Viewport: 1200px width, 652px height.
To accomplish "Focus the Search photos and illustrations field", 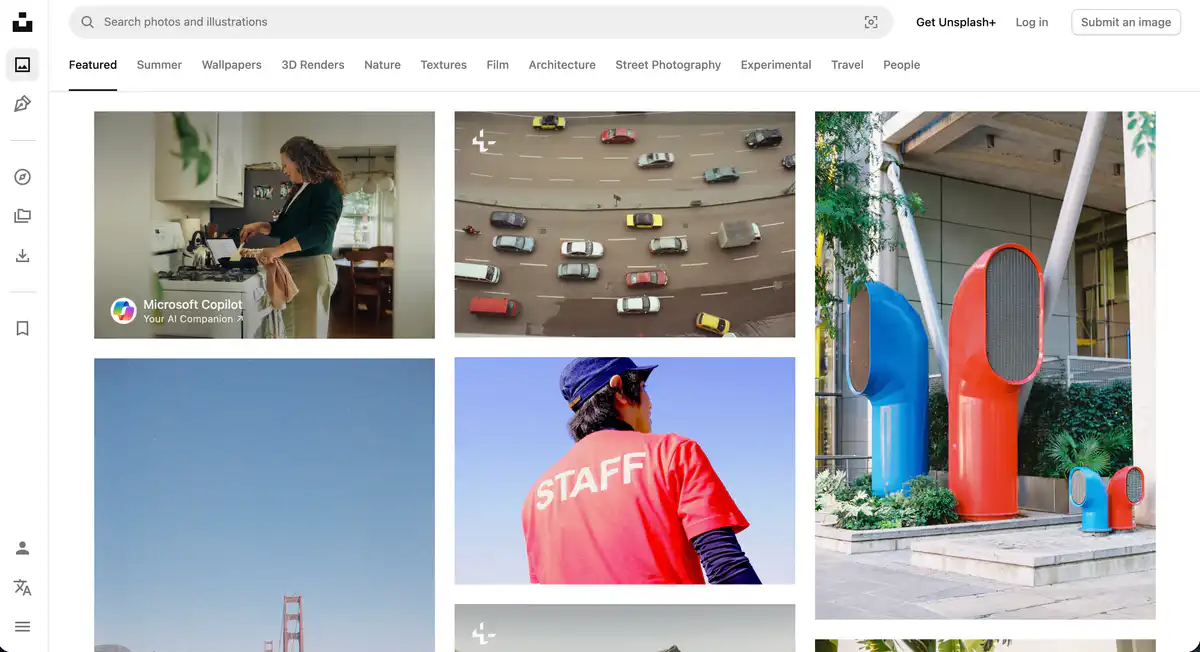I will click(x=480, y=22).
